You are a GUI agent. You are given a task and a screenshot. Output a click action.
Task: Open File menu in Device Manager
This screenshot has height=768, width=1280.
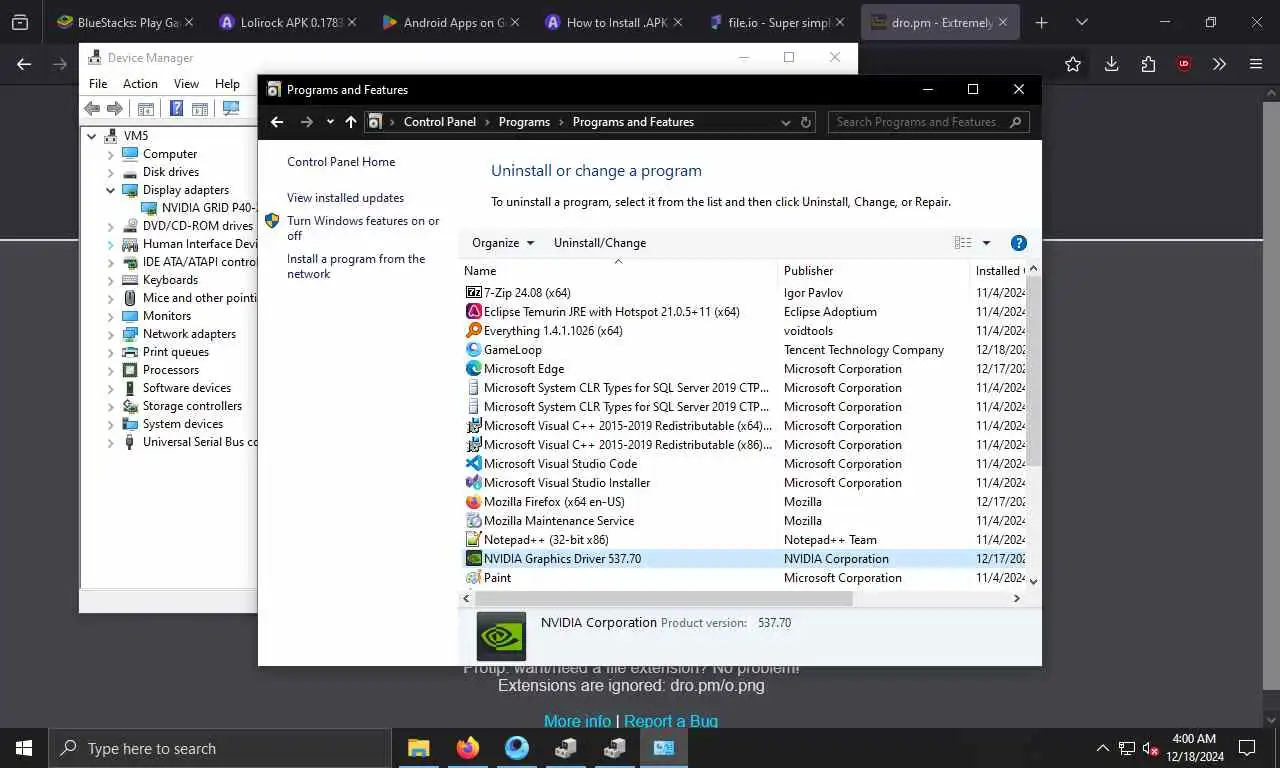coord(98,84)
